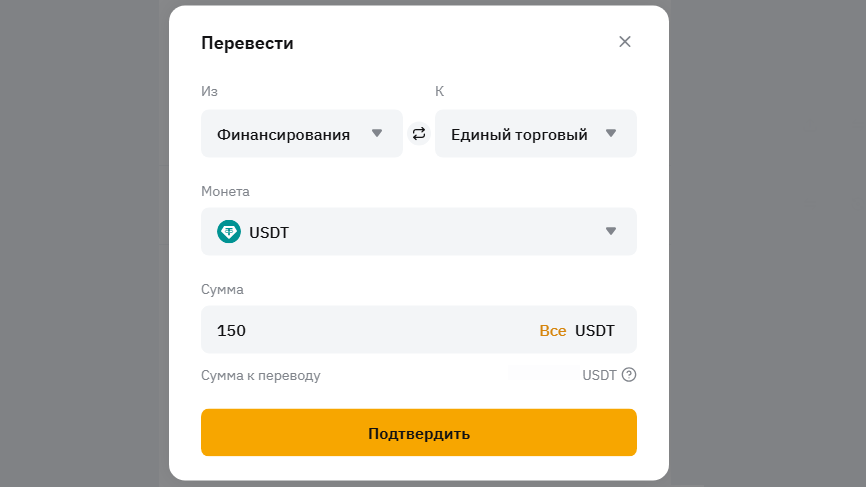The image size is (866, 487).
Task: Select the Финансирования source account field
Action: coord(284,134)
